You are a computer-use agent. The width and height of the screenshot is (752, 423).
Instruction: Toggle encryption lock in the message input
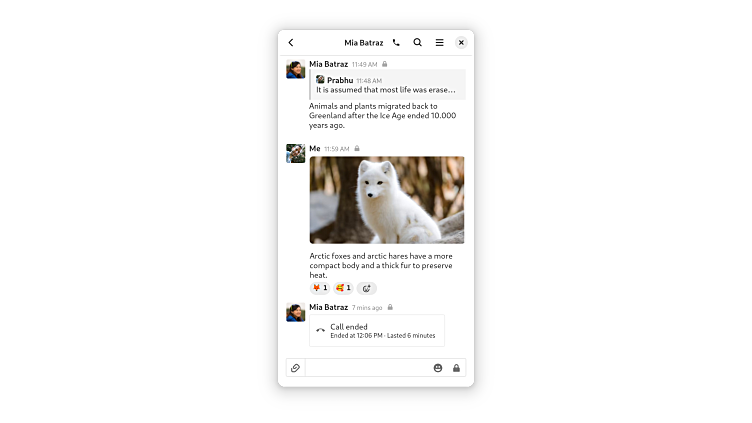tap(456, 368)
